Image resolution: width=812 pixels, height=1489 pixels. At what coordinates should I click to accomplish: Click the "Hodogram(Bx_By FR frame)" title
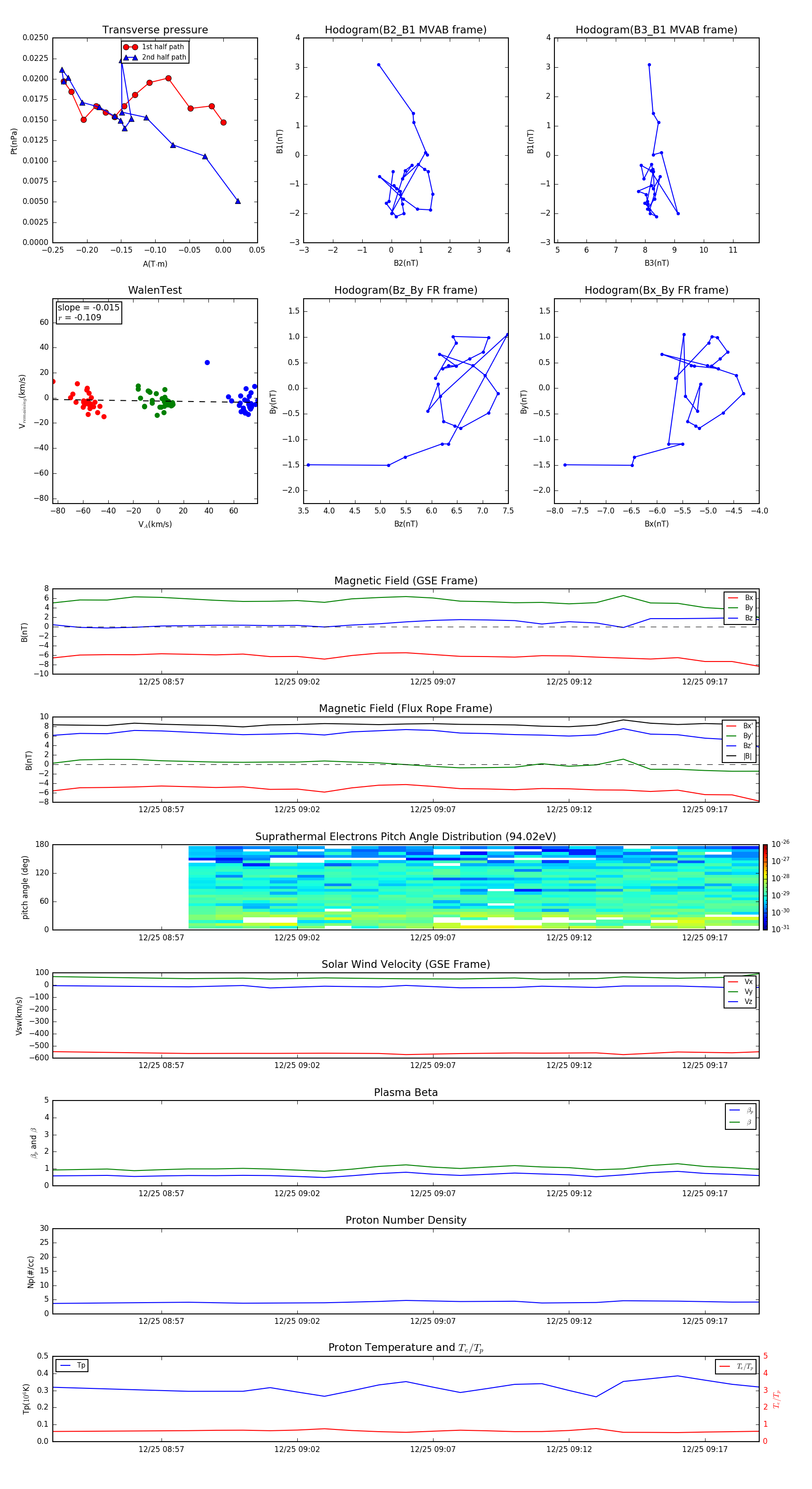coord(656,290)
